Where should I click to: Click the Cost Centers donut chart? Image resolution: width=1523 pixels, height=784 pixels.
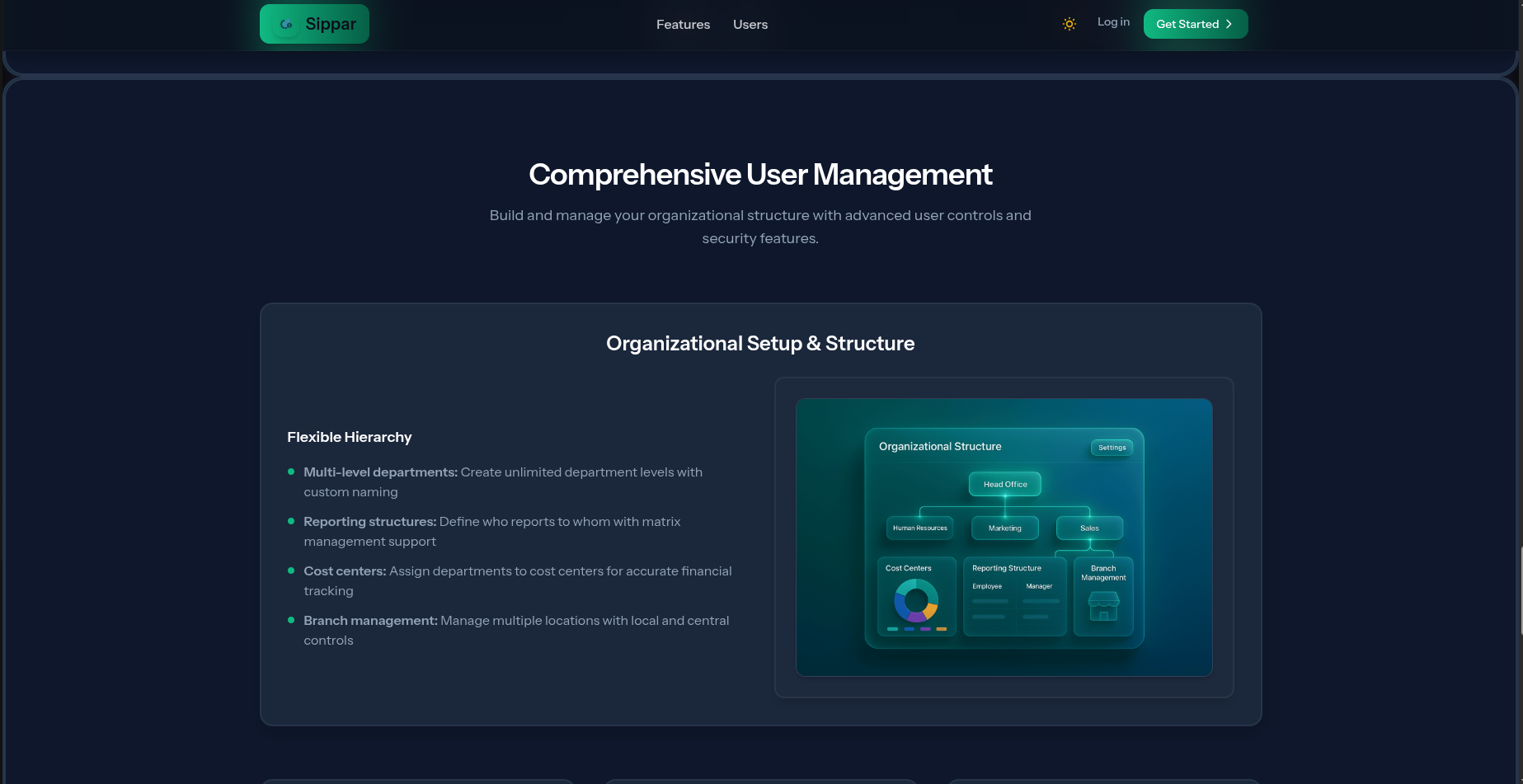click(916, 600)
